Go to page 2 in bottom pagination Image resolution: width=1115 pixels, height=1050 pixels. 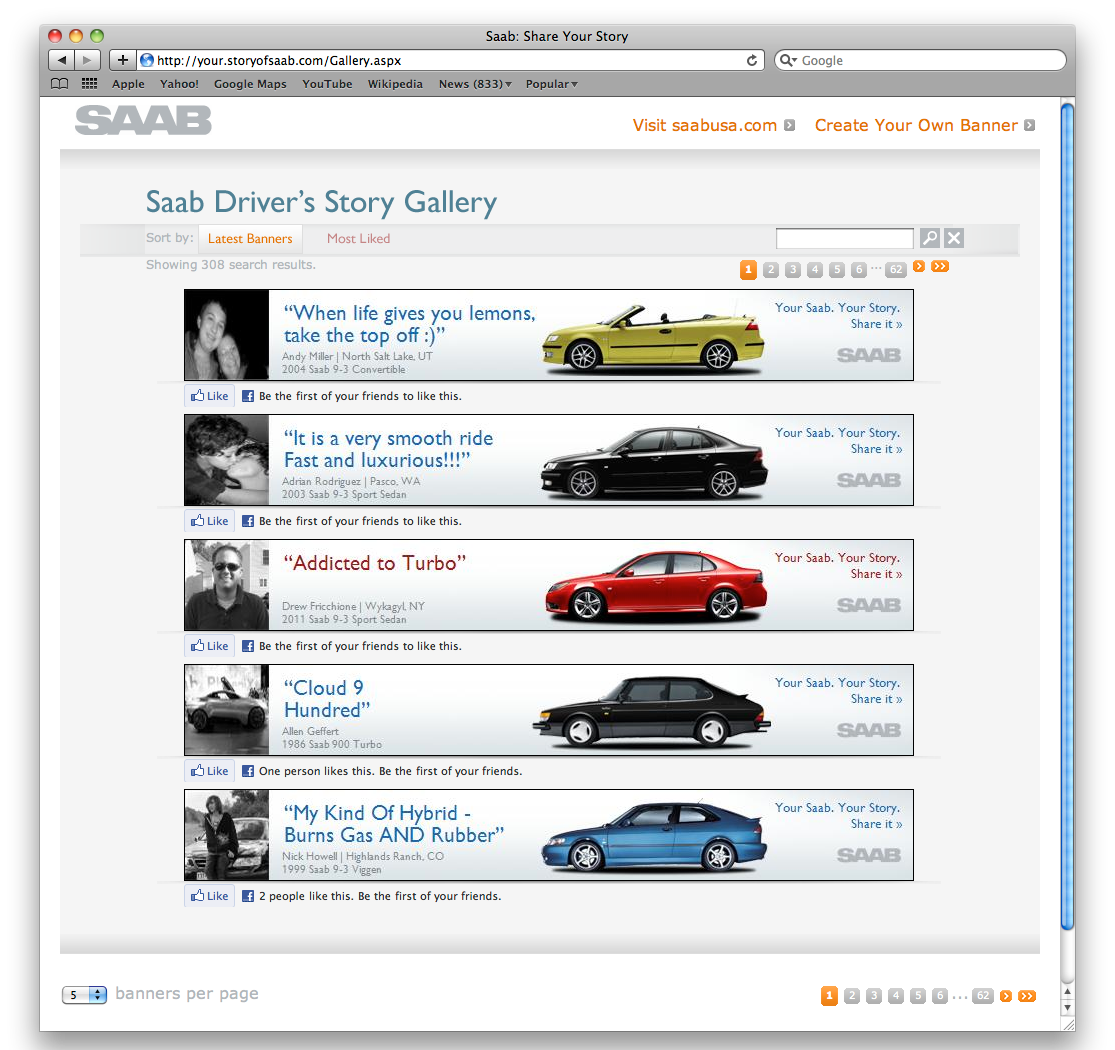tap(852, 996)
